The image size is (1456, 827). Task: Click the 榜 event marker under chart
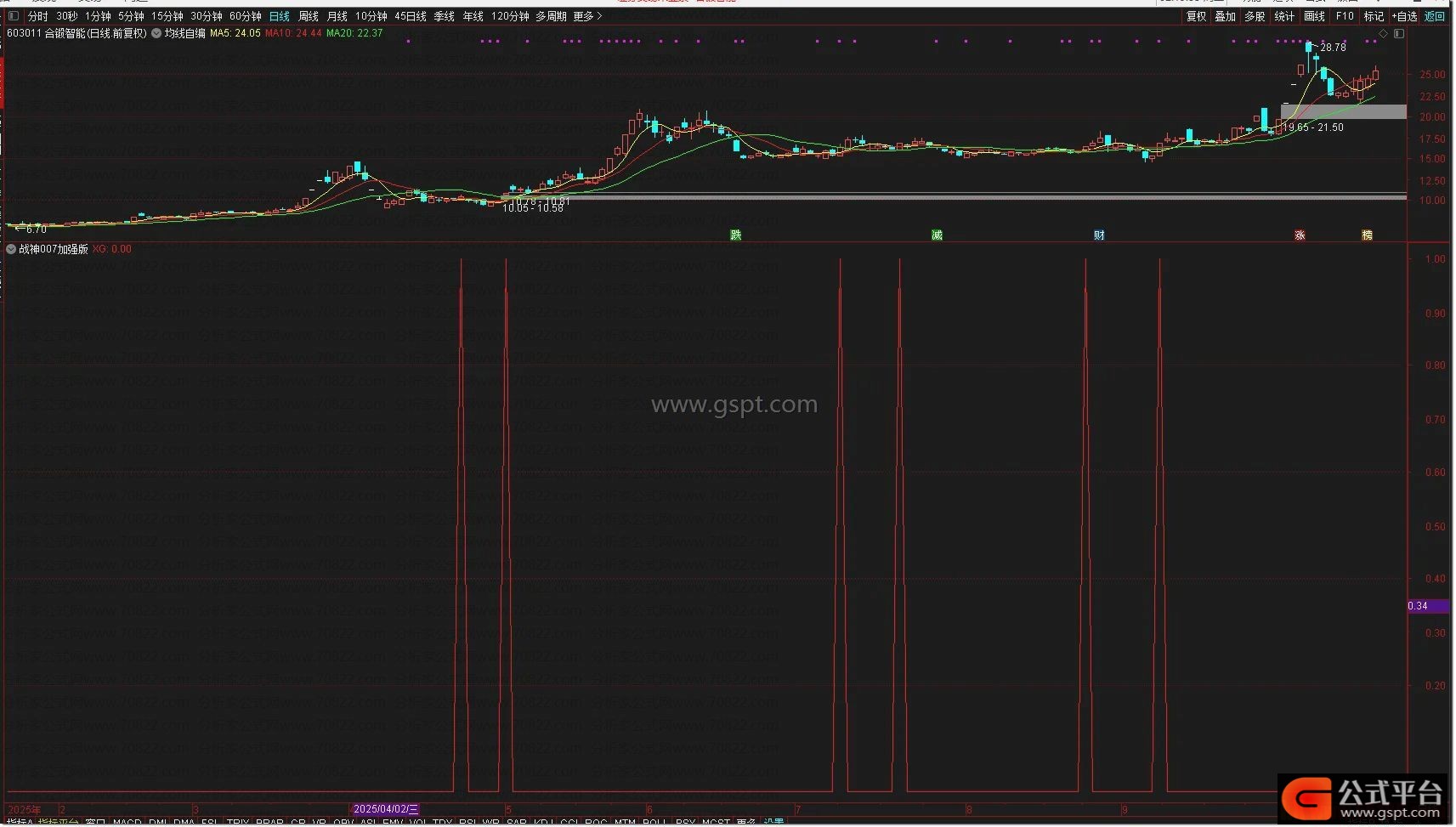1367,235
